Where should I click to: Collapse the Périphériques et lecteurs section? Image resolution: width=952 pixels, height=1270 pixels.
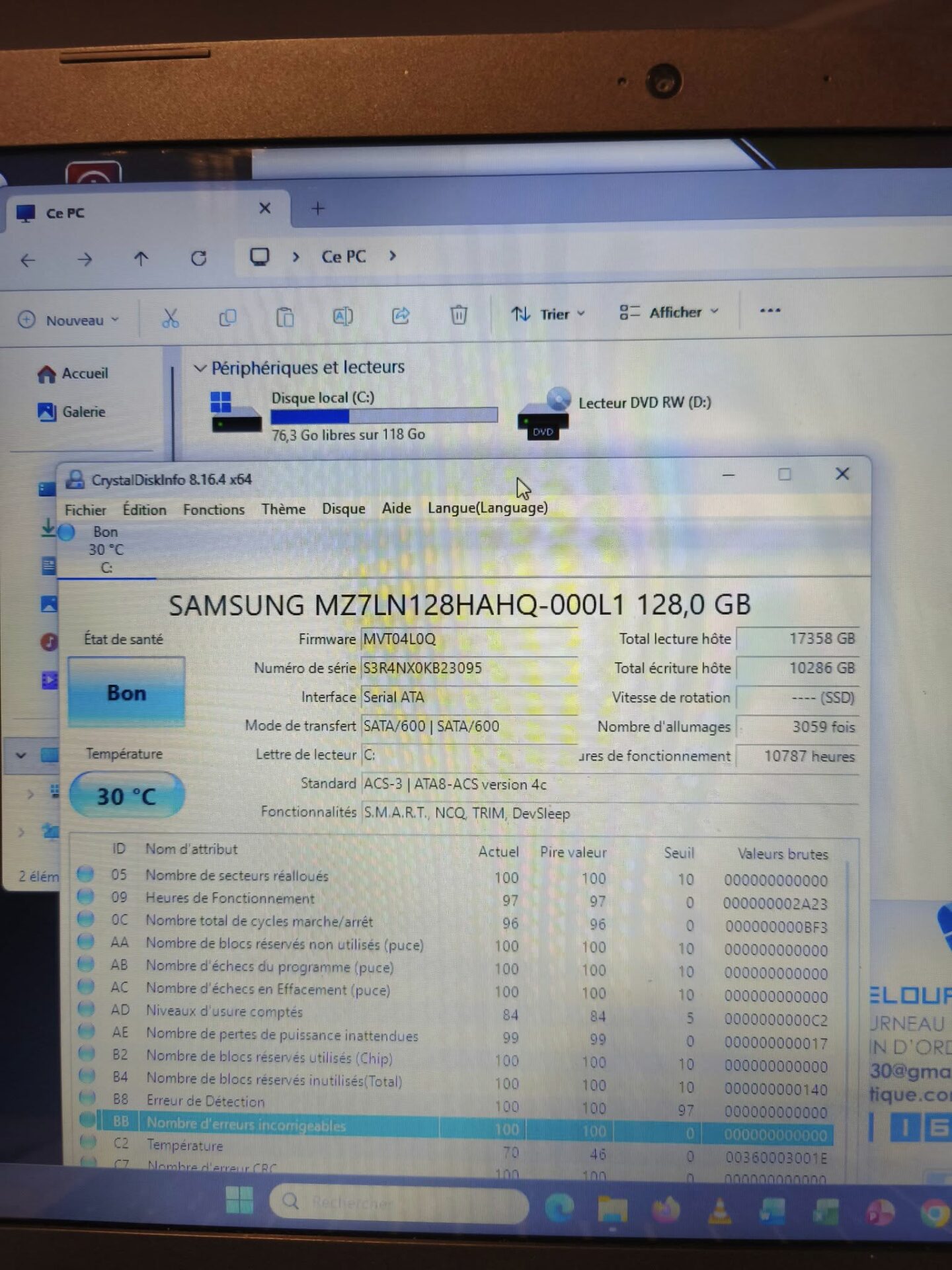200,368
